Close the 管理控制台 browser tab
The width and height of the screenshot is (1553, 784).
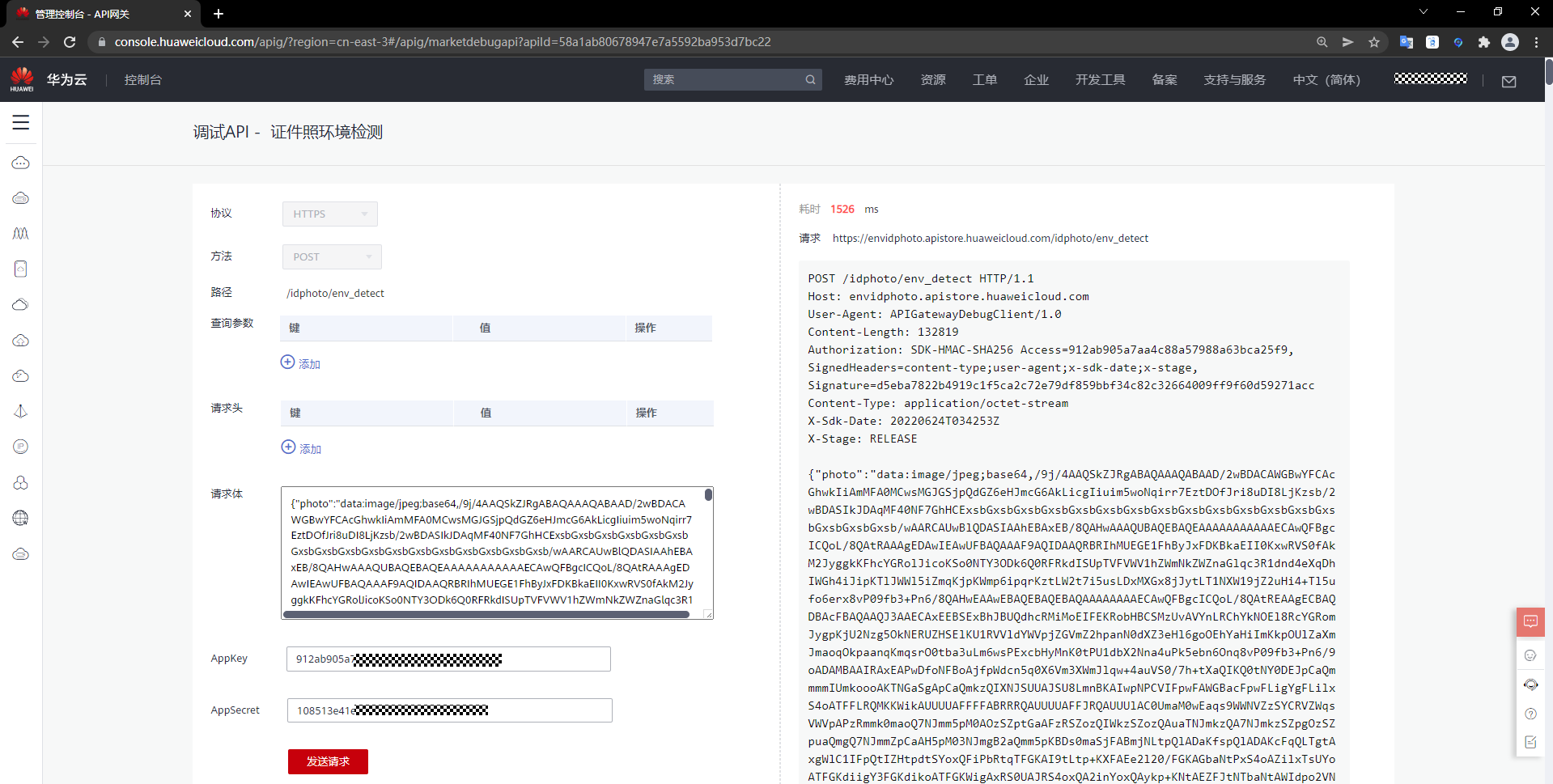[x=188, y=14]
